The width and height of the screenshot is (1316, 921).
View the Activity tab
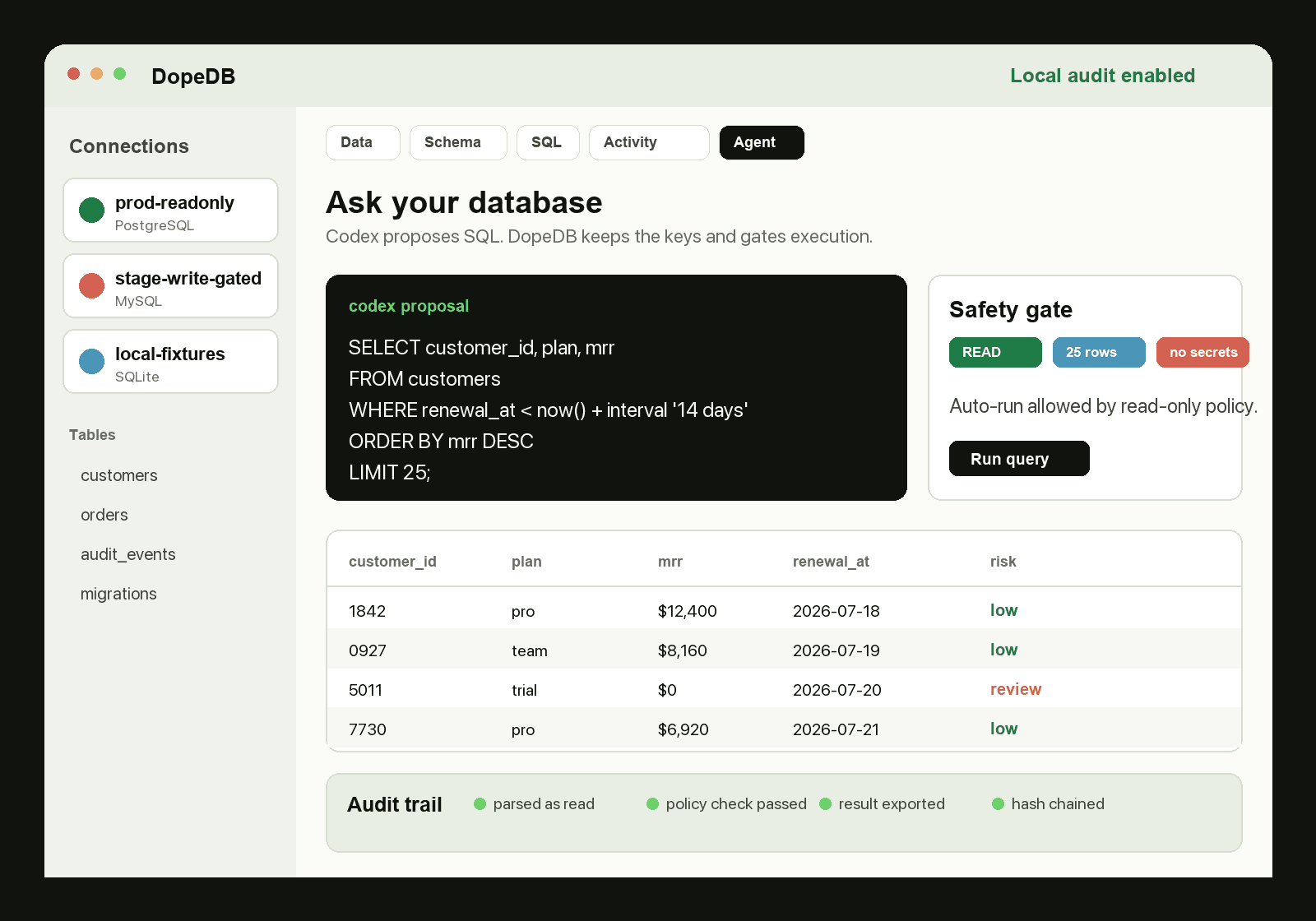[649, 142]
